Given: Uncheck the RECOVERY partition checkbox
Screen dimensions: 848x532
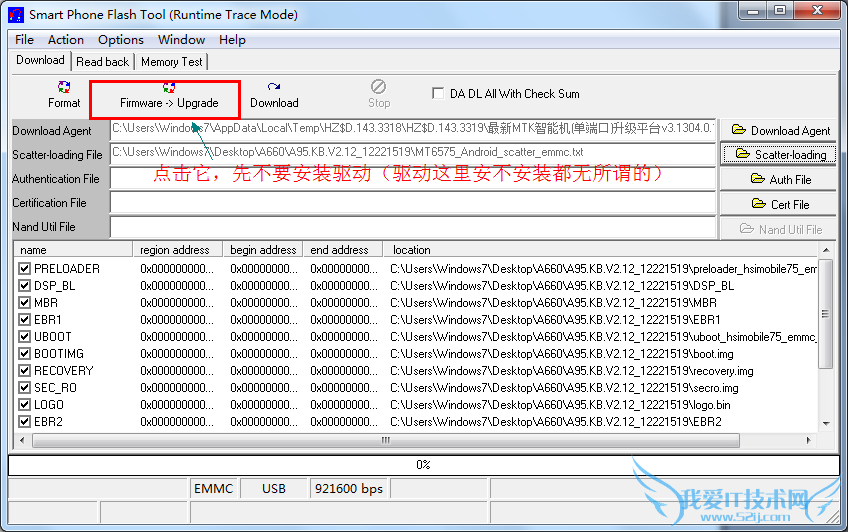Looking at the screenshot, I should 24,371.
